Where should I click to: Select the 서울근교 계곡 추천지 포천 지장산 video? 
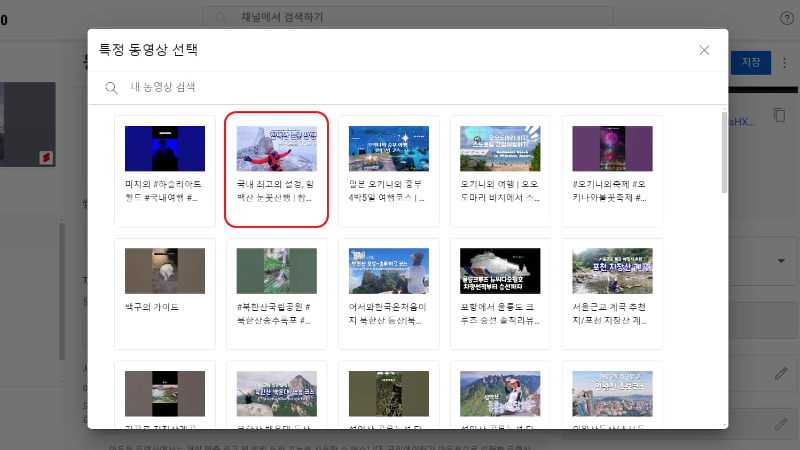612,293
